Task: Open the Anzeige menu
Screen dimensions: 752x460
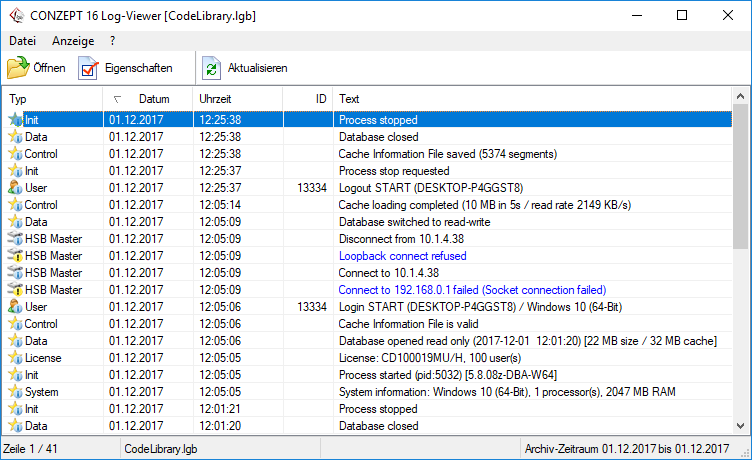Action: (x=73, y=41)
